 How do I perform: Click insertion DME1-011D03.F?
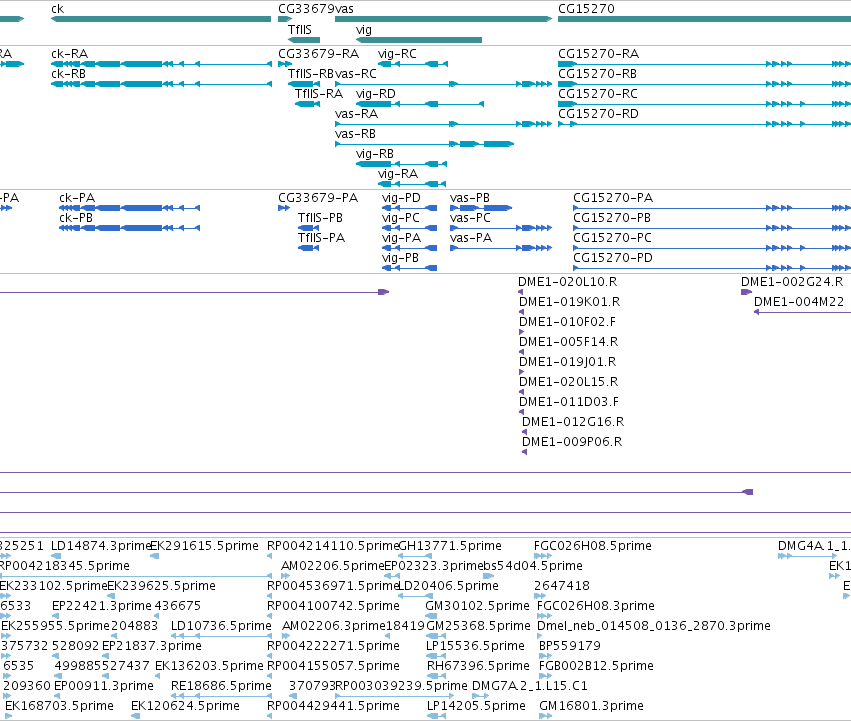point(522,412)
